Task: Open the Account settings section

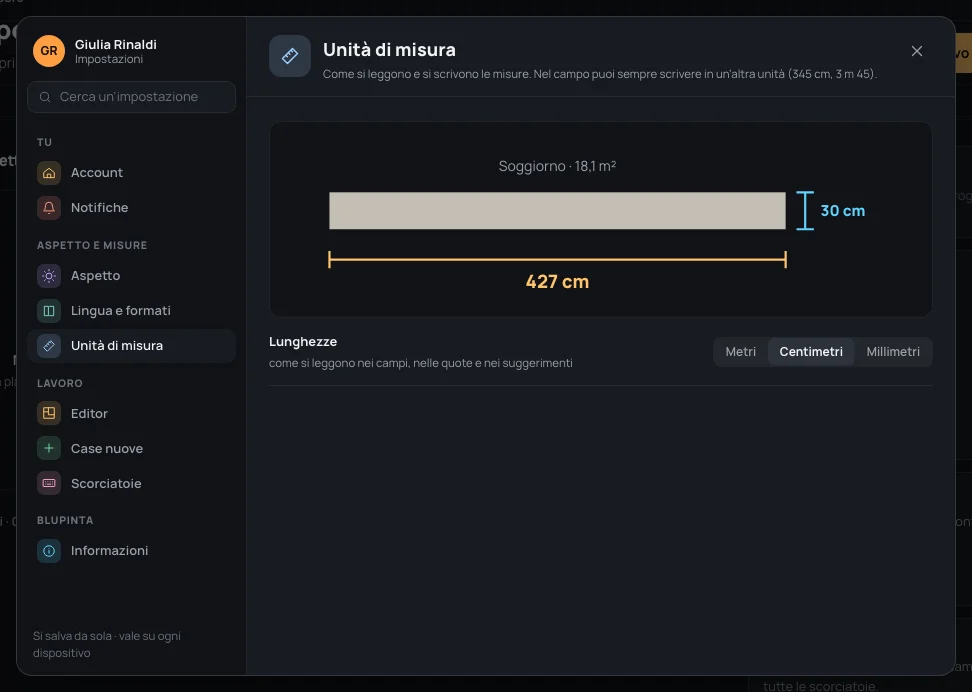Action: coord(131,173)
